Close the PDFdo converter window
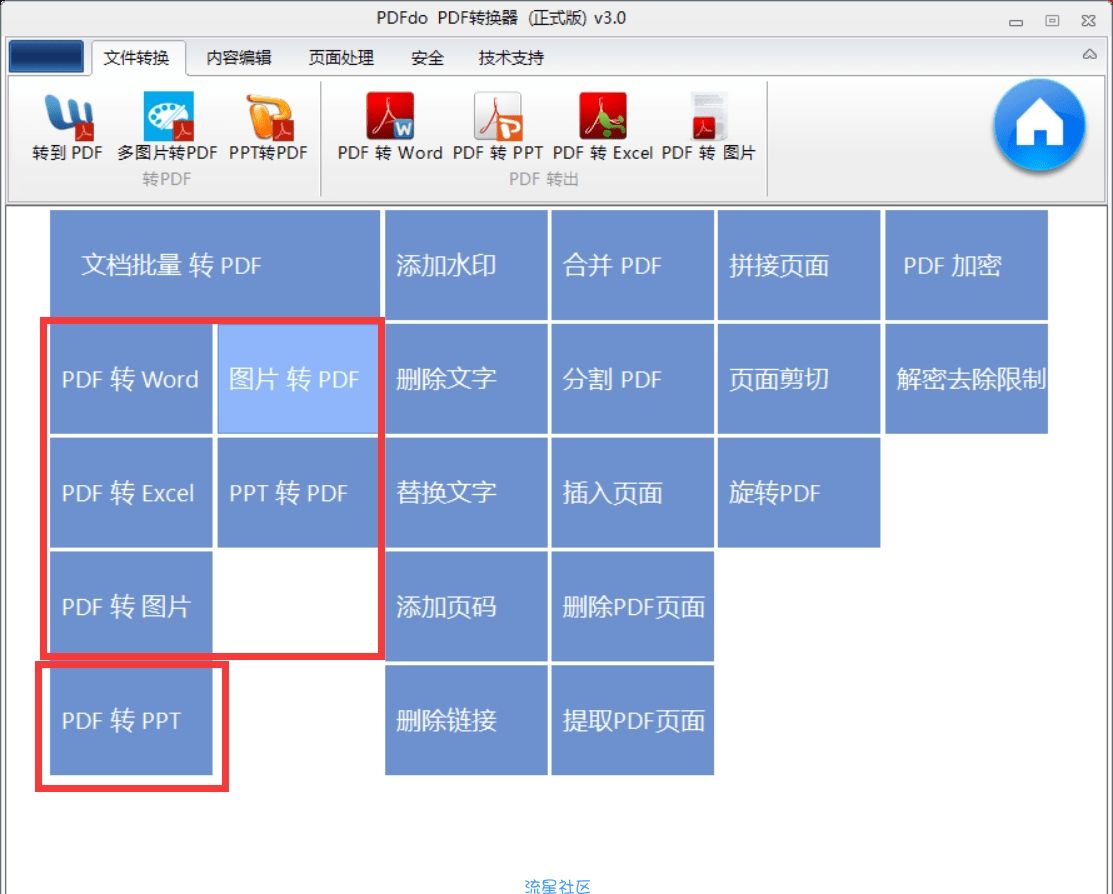Screen dimensions: 1113x894 pos(1088,21)
